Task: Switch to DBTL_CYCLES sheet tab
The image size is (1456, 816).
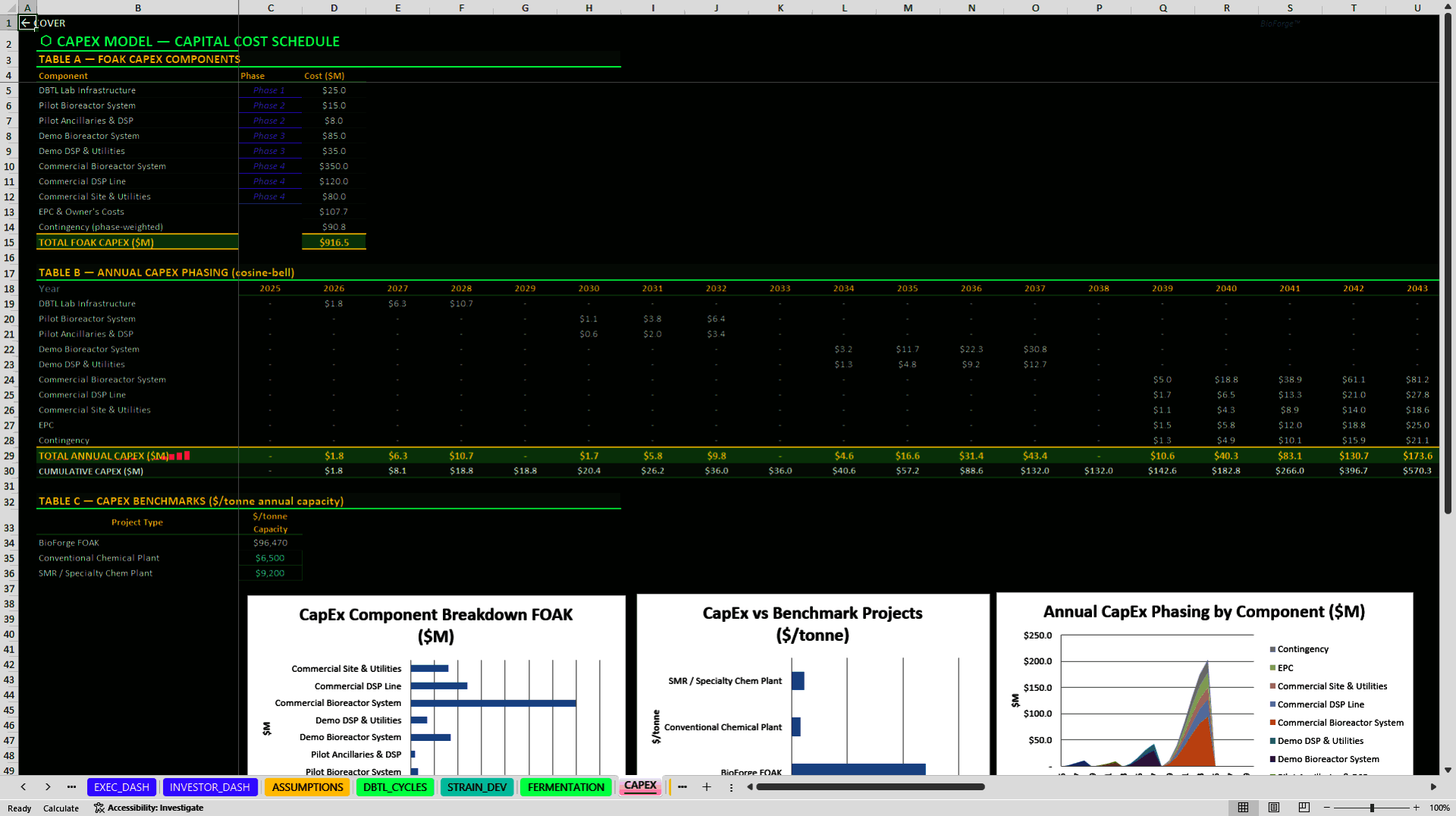Action: coord(395,787)
